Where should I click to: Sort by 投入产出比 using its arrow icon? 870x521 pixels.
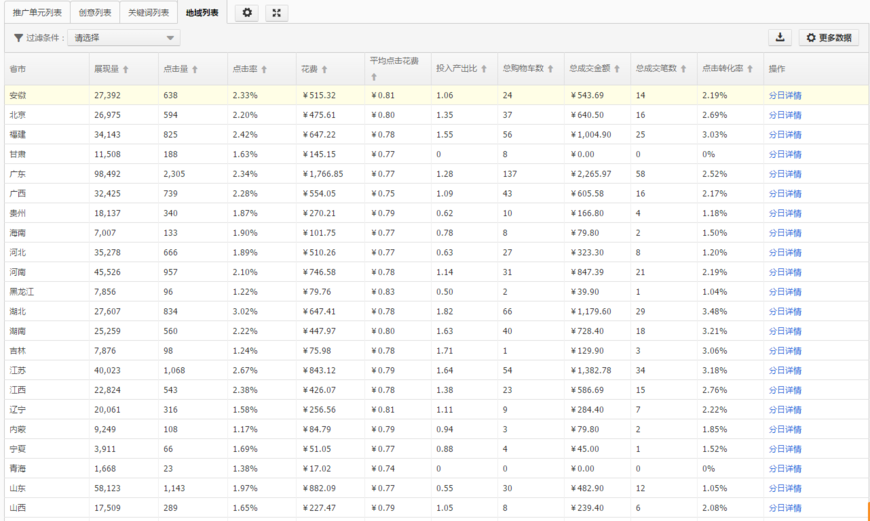click(484, 70)
